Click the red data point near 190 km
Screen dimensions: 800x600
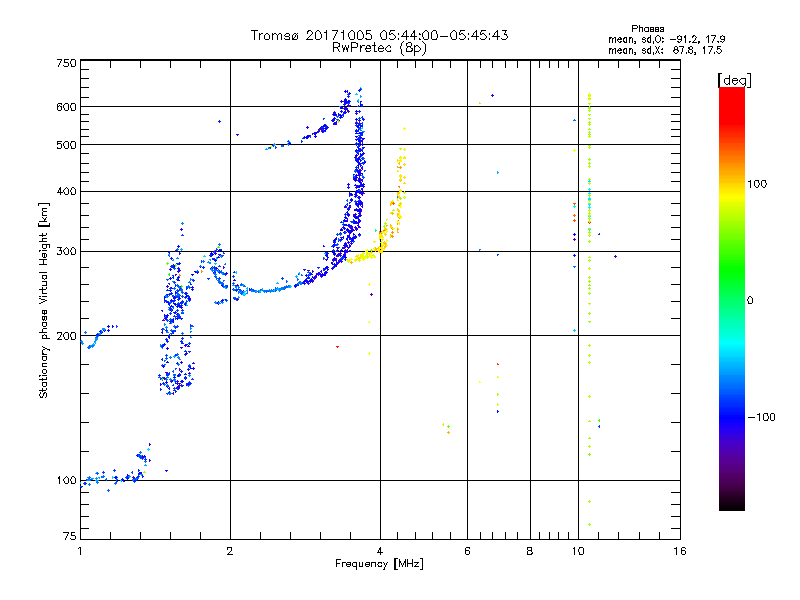pos(337,347)
